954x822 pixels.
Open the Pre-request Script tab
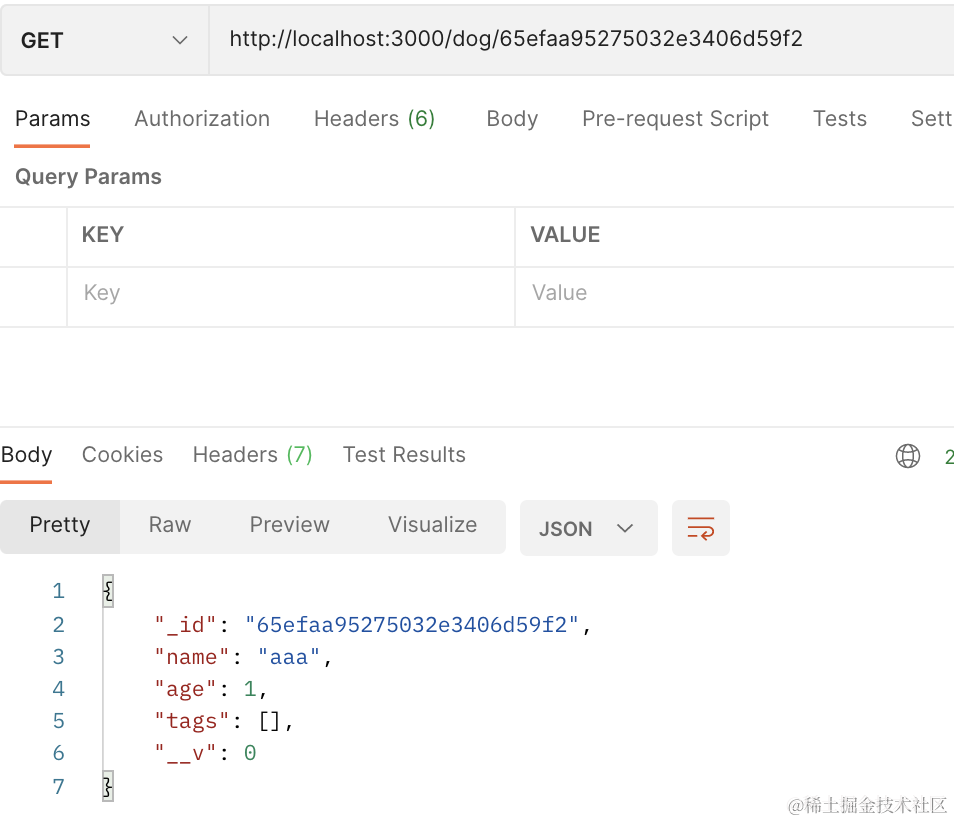click(675, 119)
